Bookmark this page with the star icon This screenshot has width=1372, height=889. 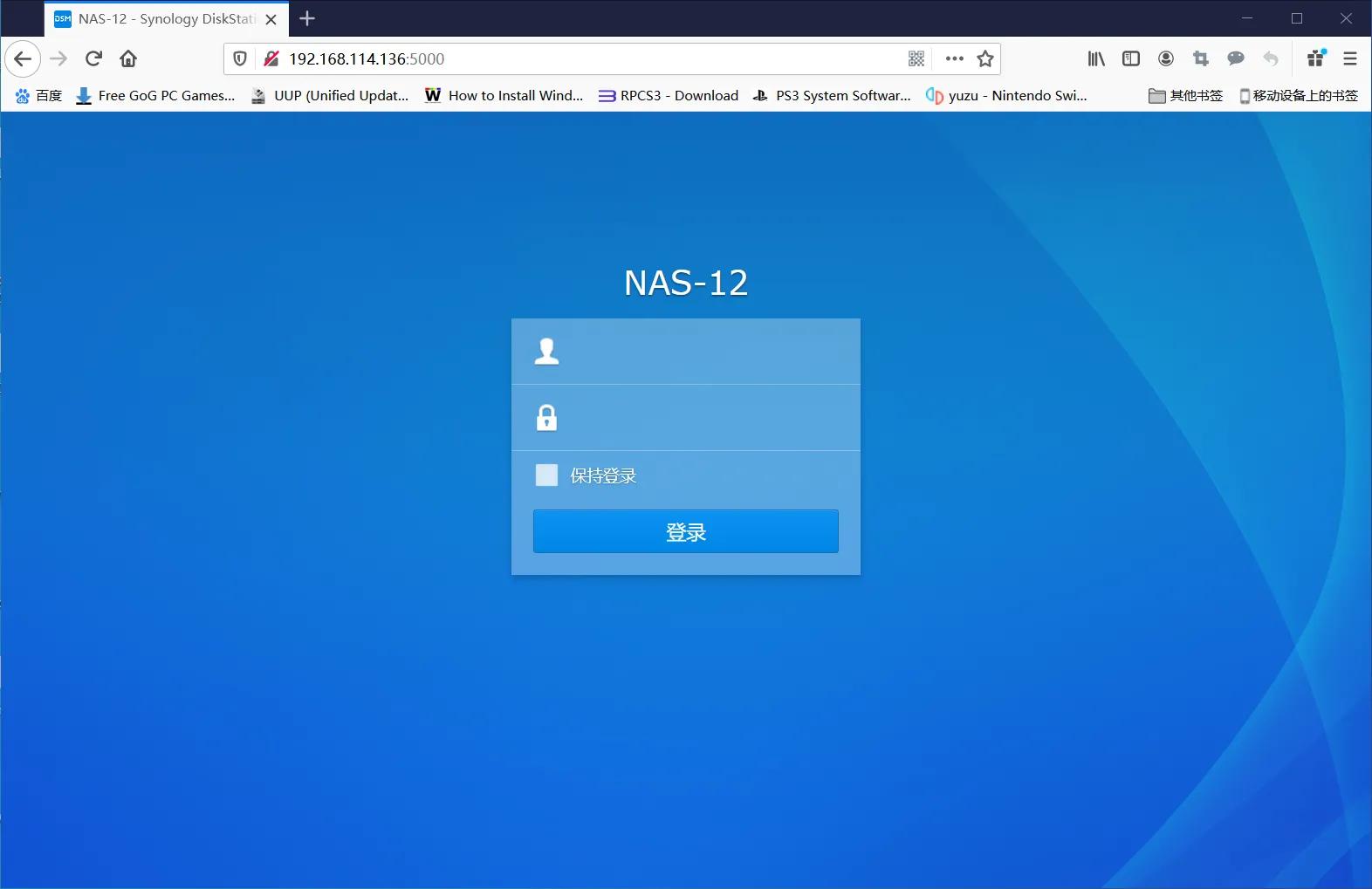[985, 58]
